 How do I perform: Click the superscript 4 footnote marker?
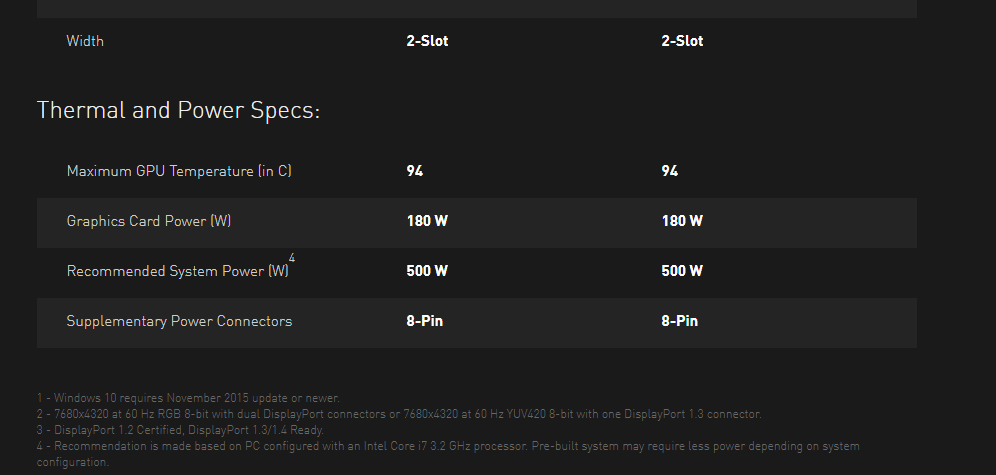pyautogui.click(x=292, y=258)
